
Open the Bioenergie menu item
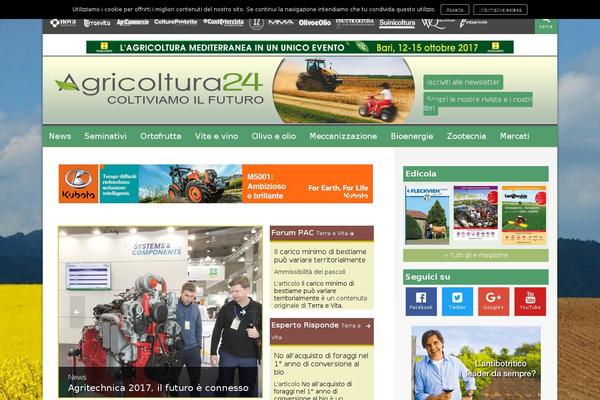click(412, 136)
